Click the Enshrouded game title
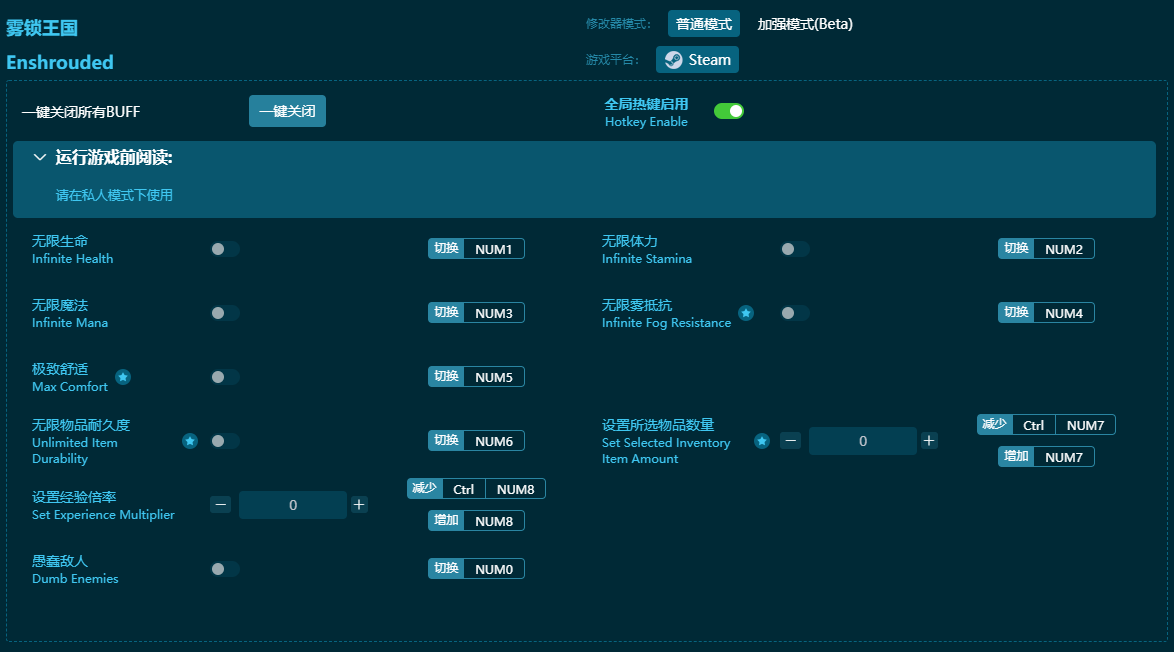 tap(60, 62)
